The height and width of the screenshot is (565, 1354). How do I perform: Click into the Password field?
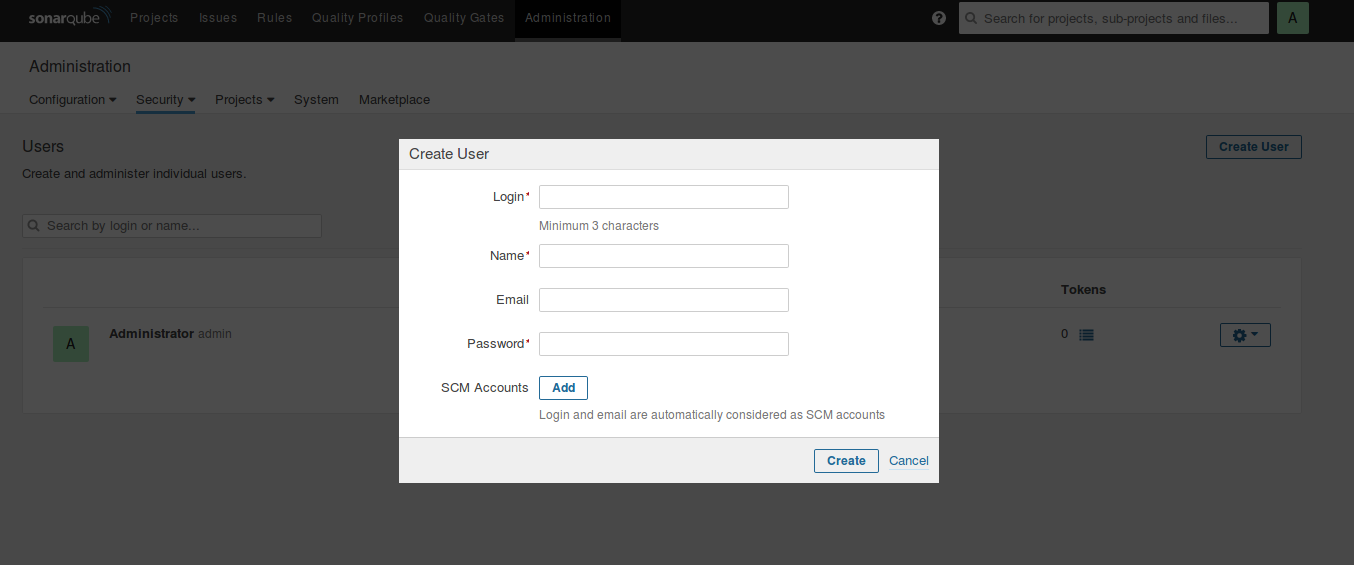click(x=664, y=344)
